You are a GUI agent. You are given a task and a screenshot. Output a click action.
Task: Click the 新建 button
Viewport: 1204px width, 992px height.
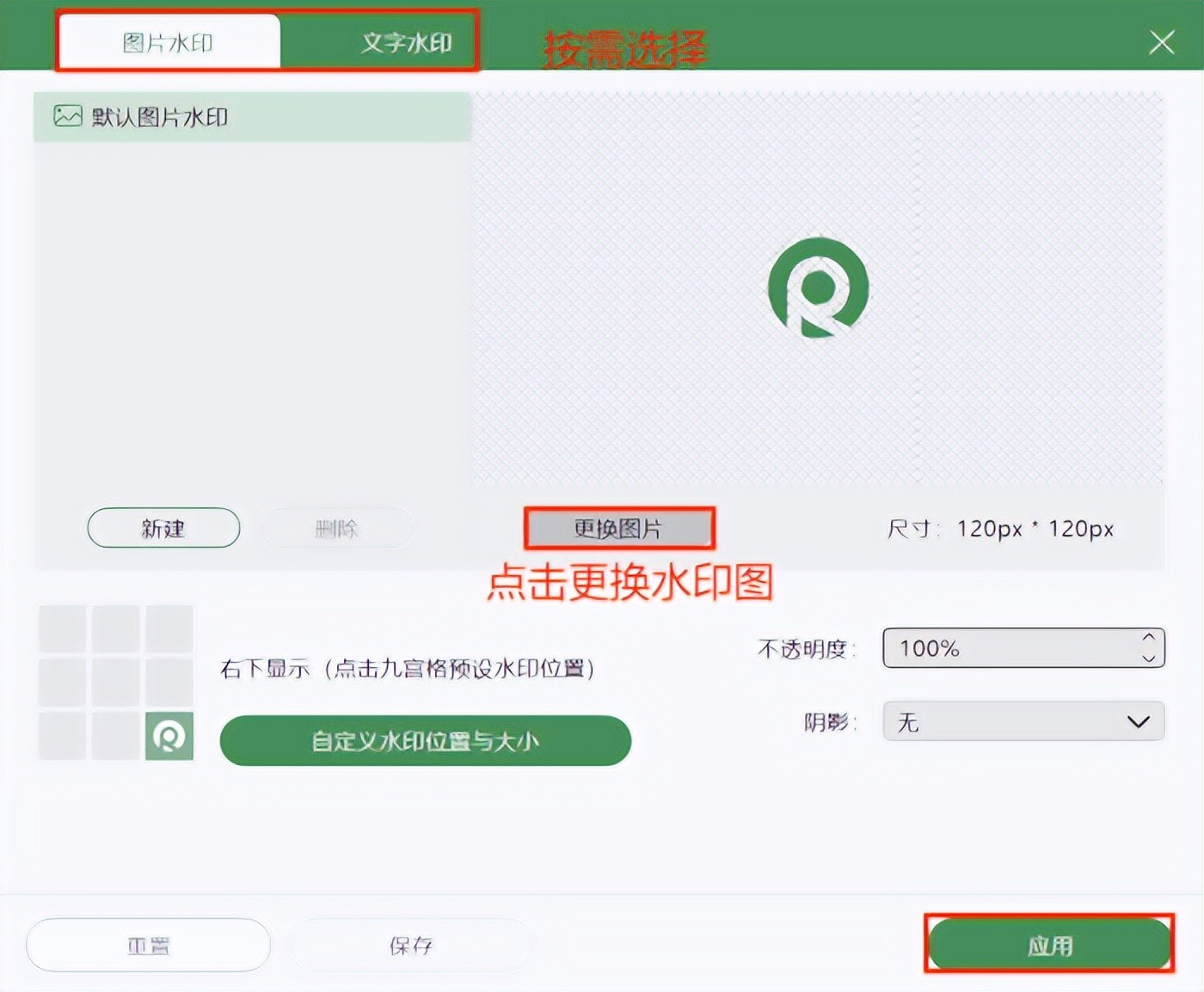[x=163, y=528]
